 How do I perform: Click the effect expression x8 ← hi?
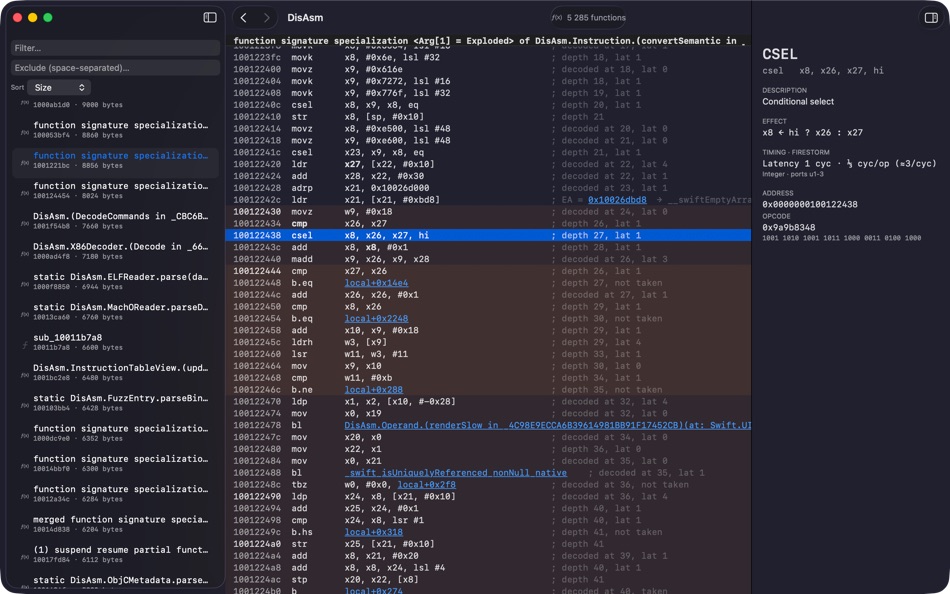pyautogui.click(x=812, y=132)
